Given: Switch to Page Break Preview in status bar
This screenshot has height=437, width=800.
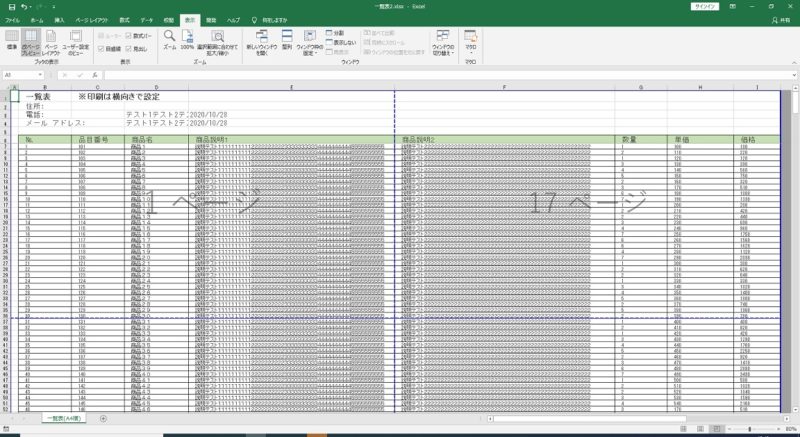Looking at the screenshot, I should pyautogui.click(x=717, y=429).
